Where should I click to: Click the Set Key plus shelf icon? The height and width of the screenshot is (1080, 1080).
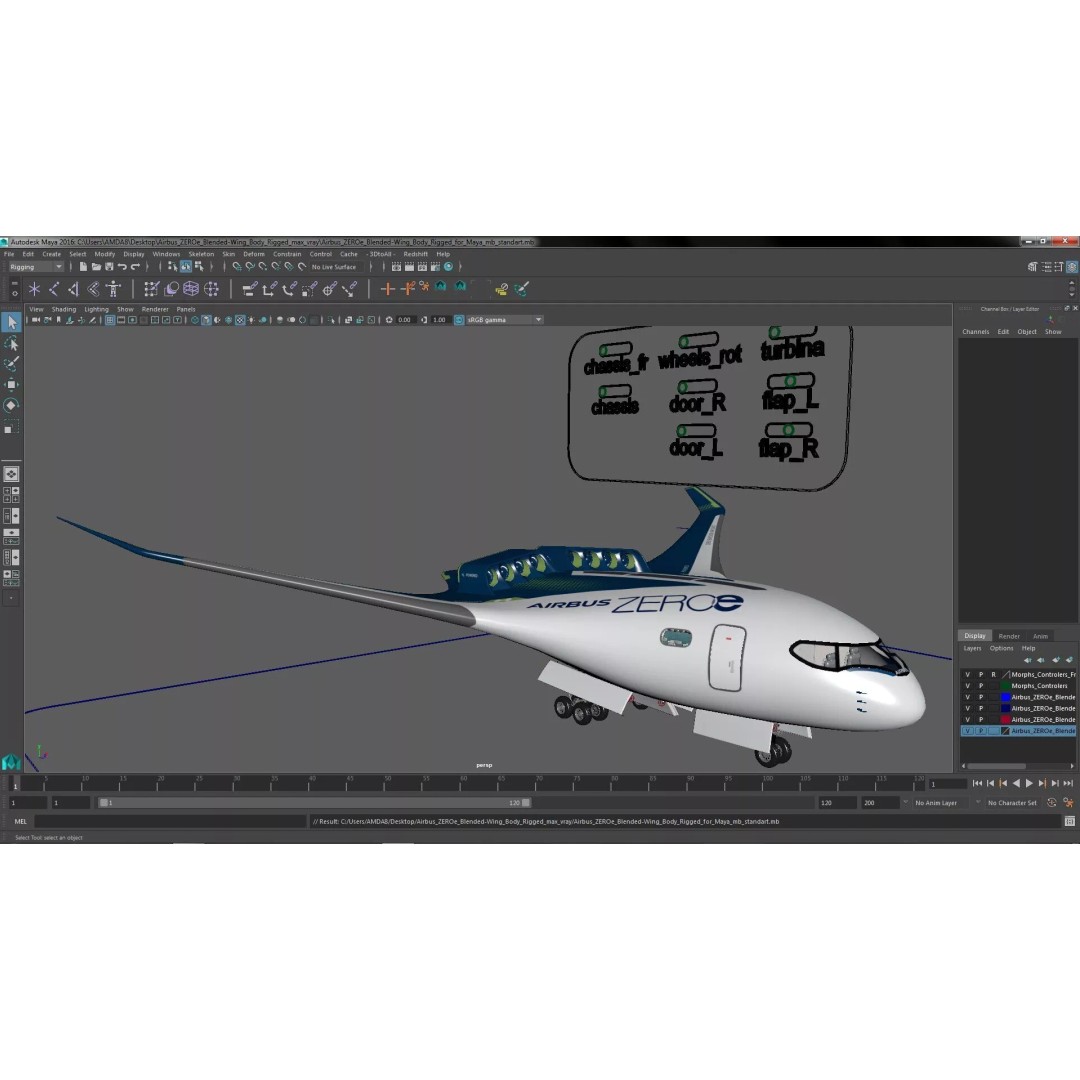coord(388,289)
